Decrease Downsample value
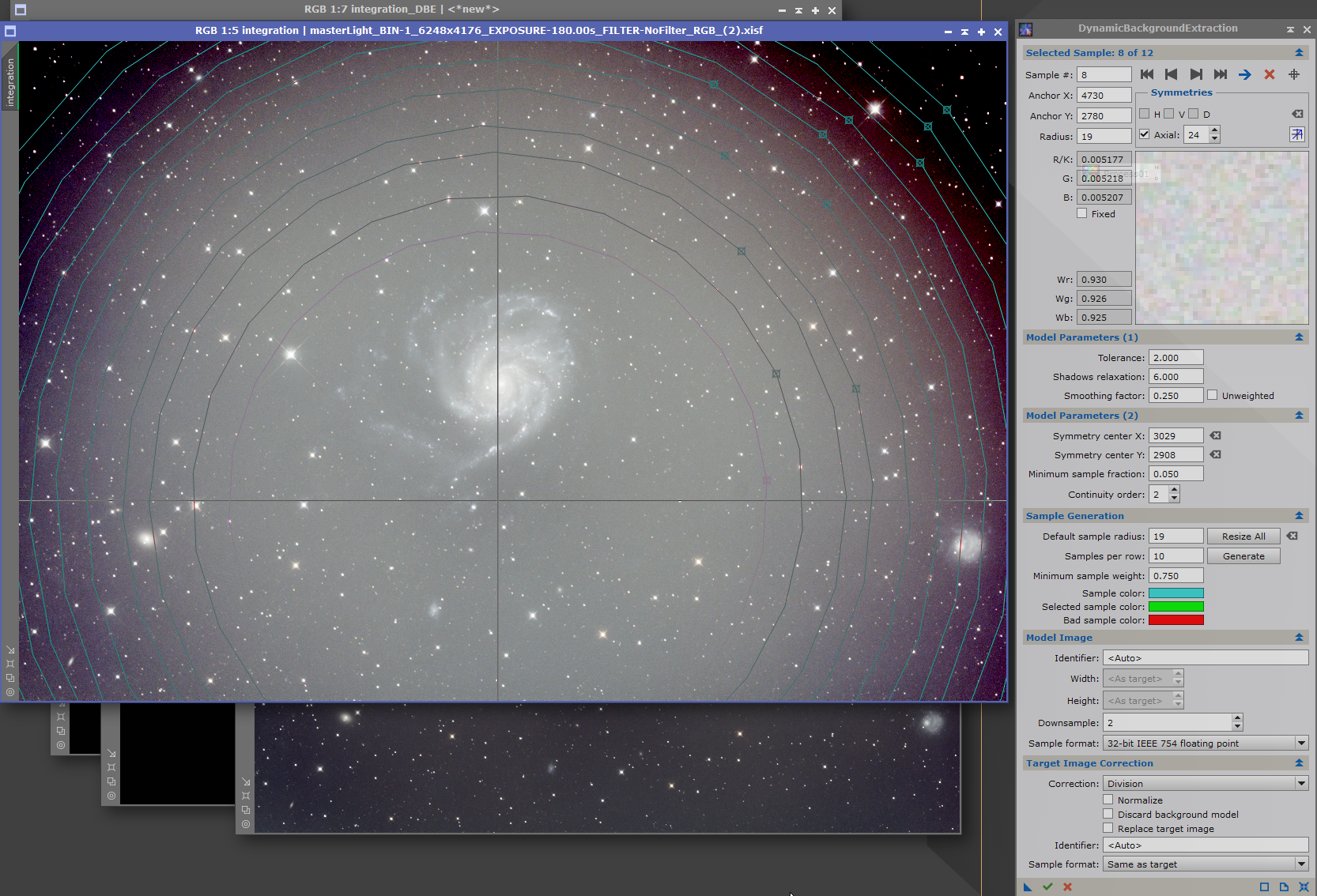 pyautogui.click(x=1237, y=727)
